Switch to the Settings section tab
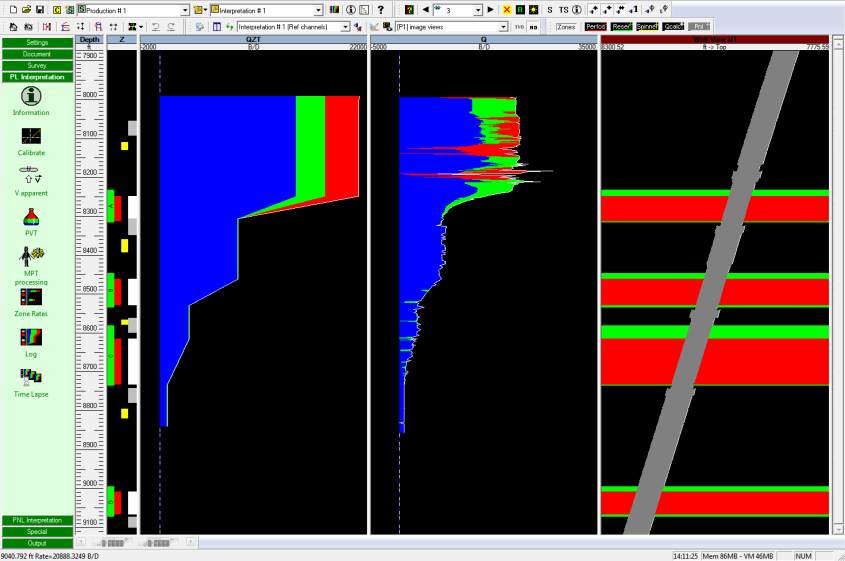 coord(37,43)
